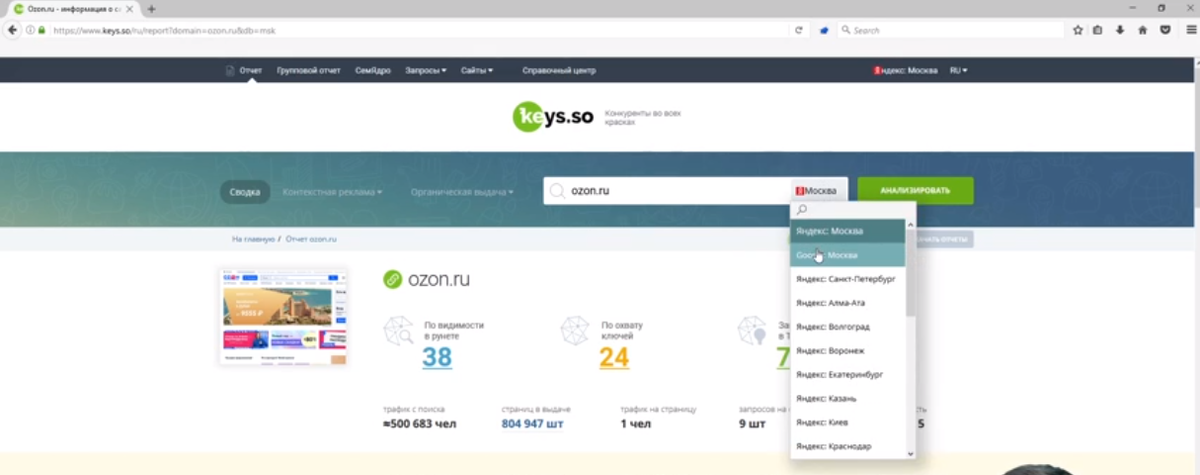Click the visibility rank number 38
This screenshot has height=475, width=1200.
click(436, 357)
